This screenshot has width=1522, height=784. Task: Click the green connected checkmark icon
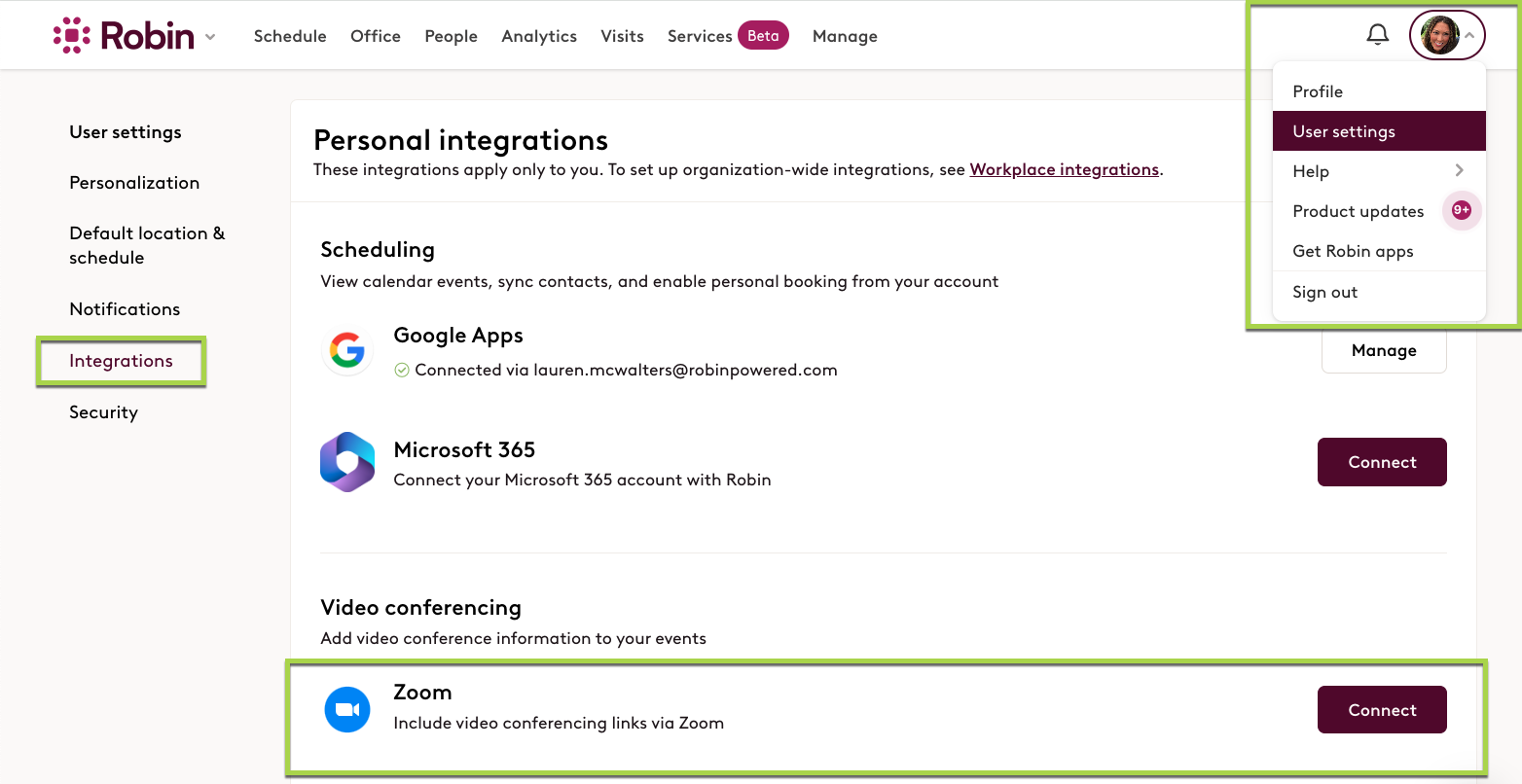pos(402,370)
